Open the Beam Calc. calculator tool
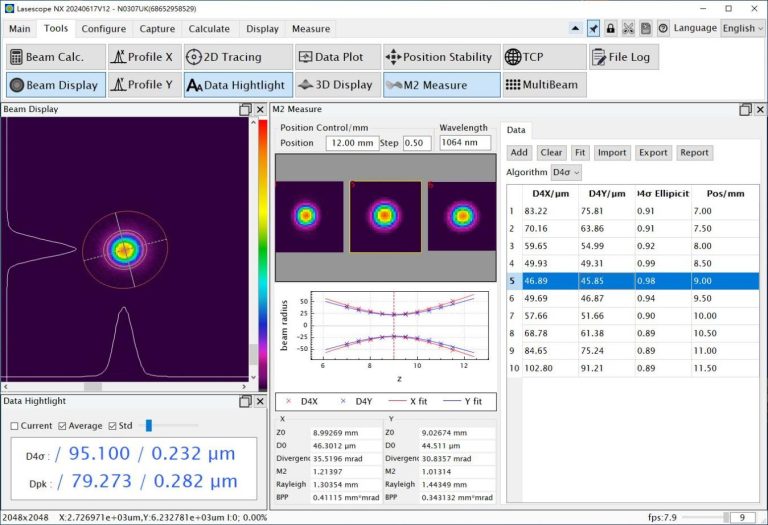 [56, 57]
